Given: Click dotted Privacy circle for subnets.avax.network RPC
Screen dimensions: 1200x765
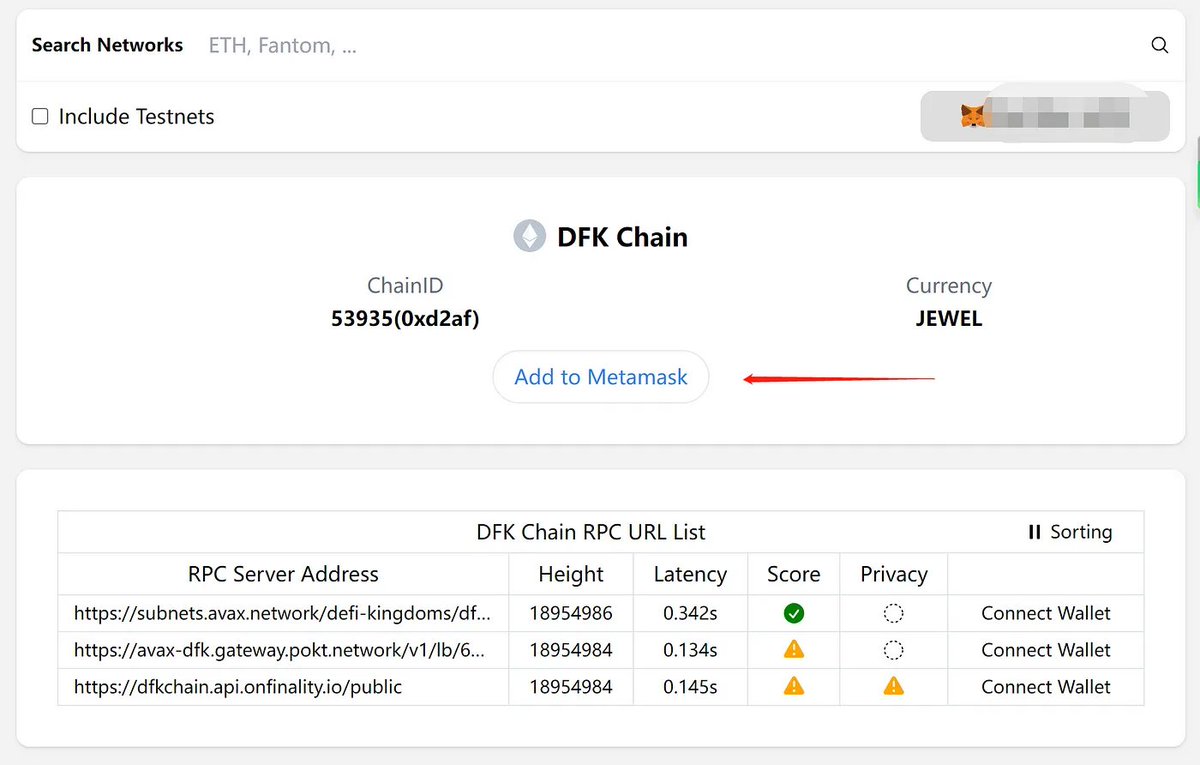Looking at the screenshot, I should tap(893, 613).
